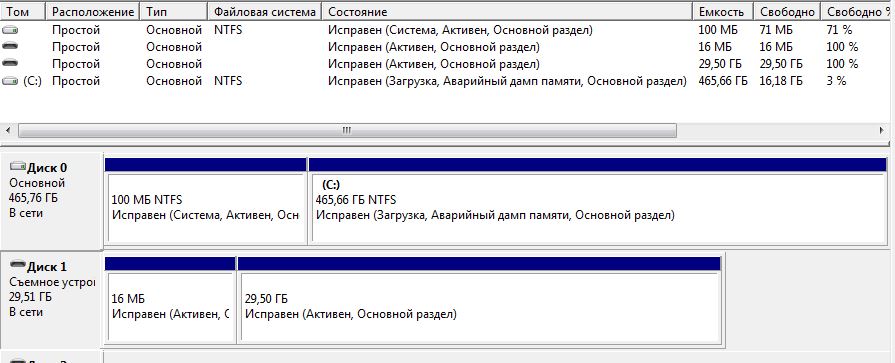Select the 16 МБ partition on Disk 1
The width and height of the screenshot is (895, 363).
click(x=170, y=300)
